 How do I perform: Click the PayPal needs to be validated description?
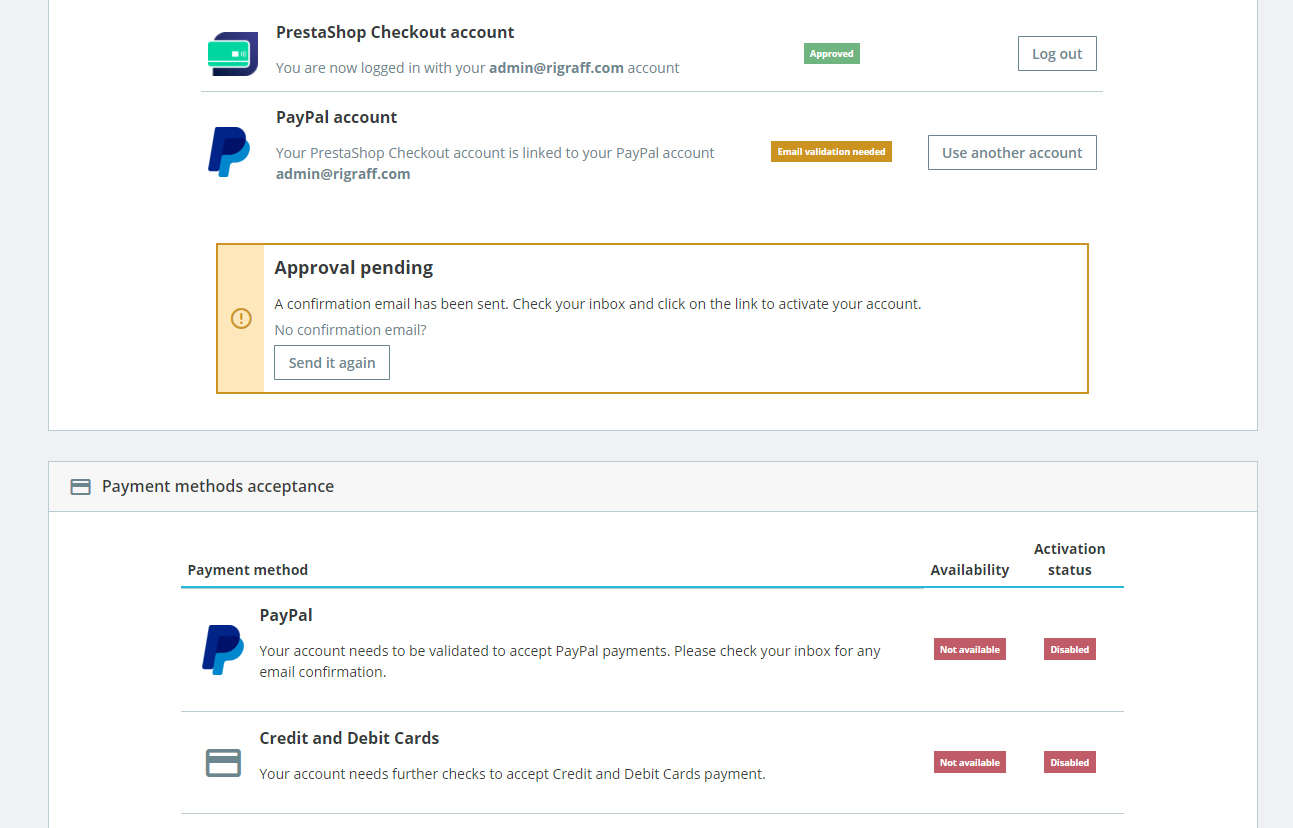coord(570,661)
